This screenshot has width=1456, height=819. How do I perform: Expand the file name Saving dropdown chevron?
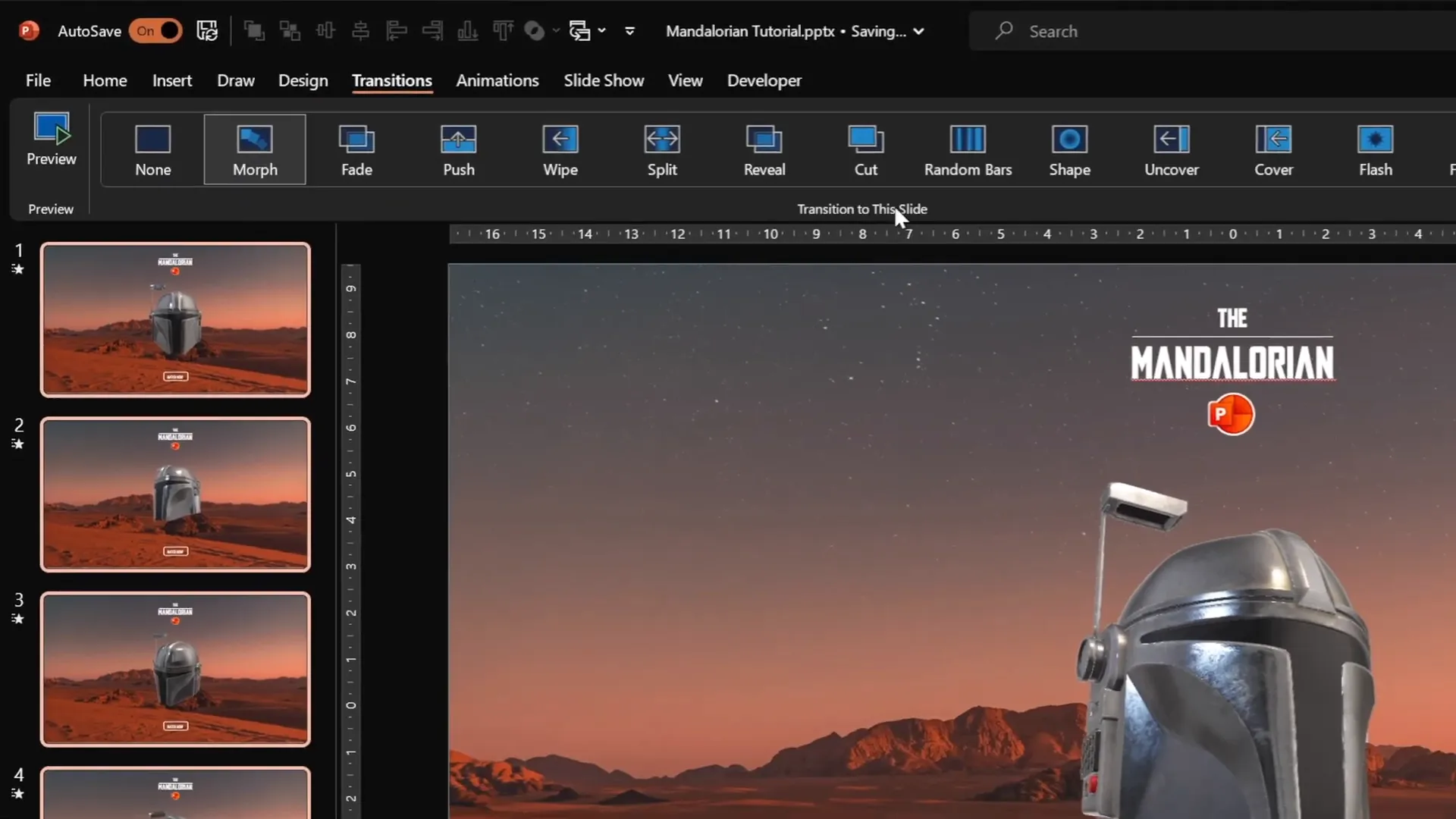(x=919, y=32)
